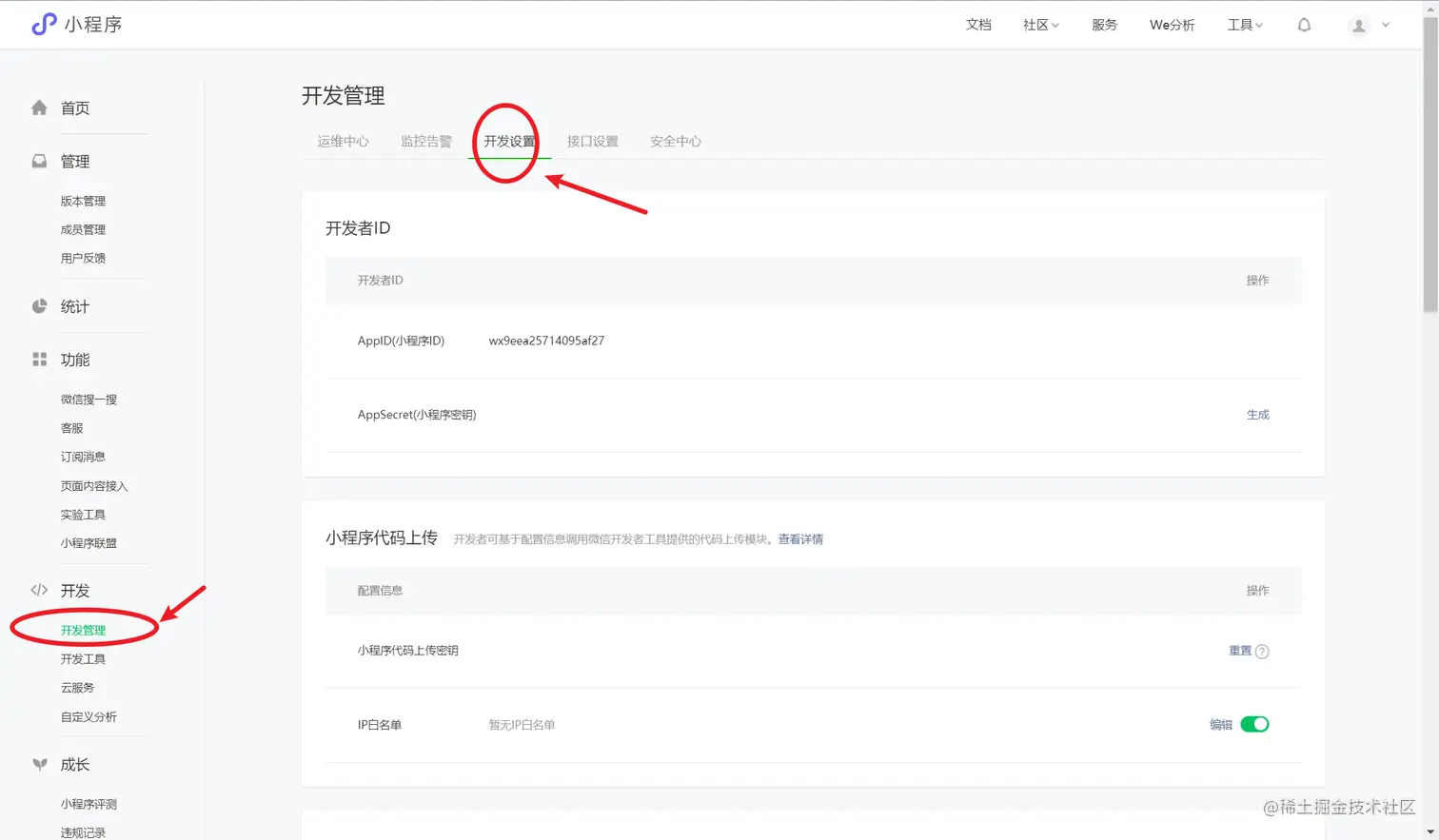Viewport: 1439px width, 840px height.
Task: Click the help question mark beside 重置
Action: pyautogui.click(x=1262, y=652)
